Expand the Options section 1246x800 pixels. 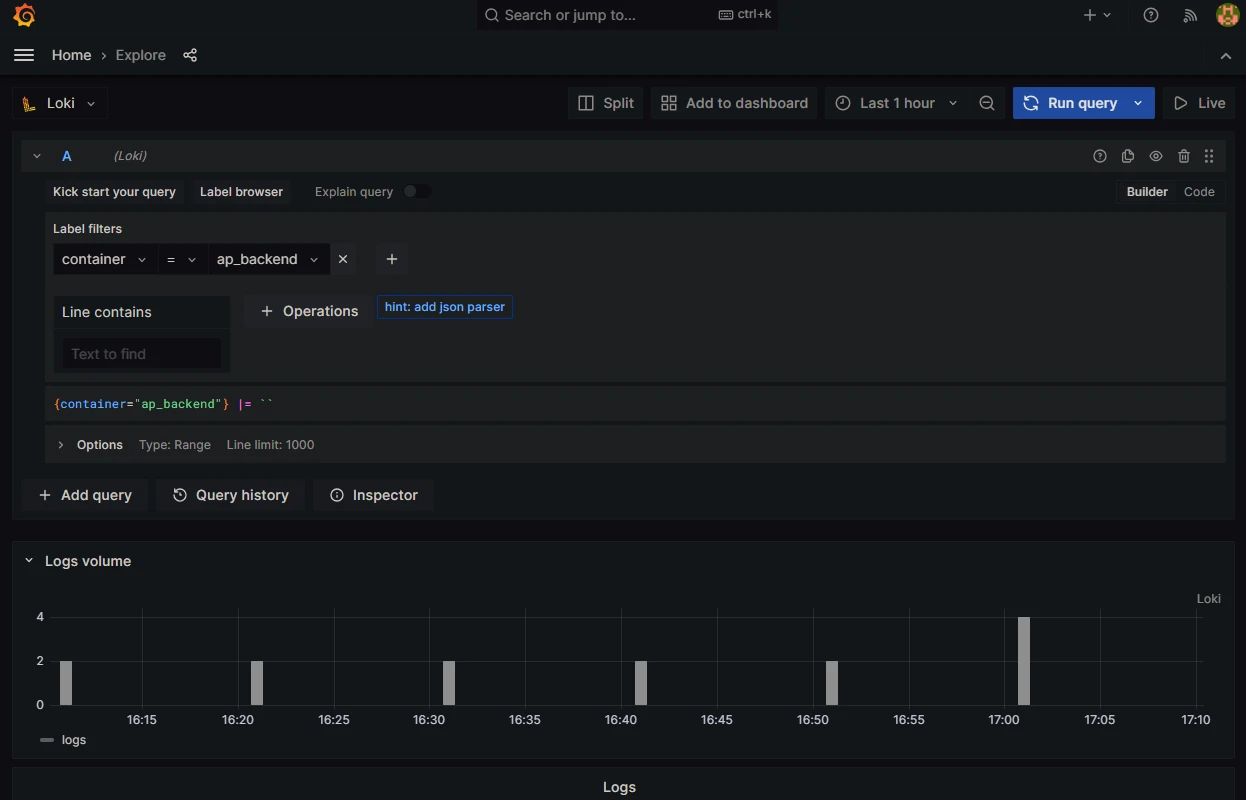tap(99, 444)
